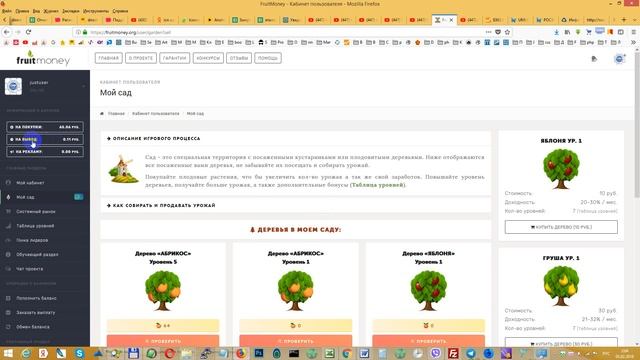Show more bookmarks with the chevron
The width and height of the screenshot is (640, 360).
(x=633, y=42)
